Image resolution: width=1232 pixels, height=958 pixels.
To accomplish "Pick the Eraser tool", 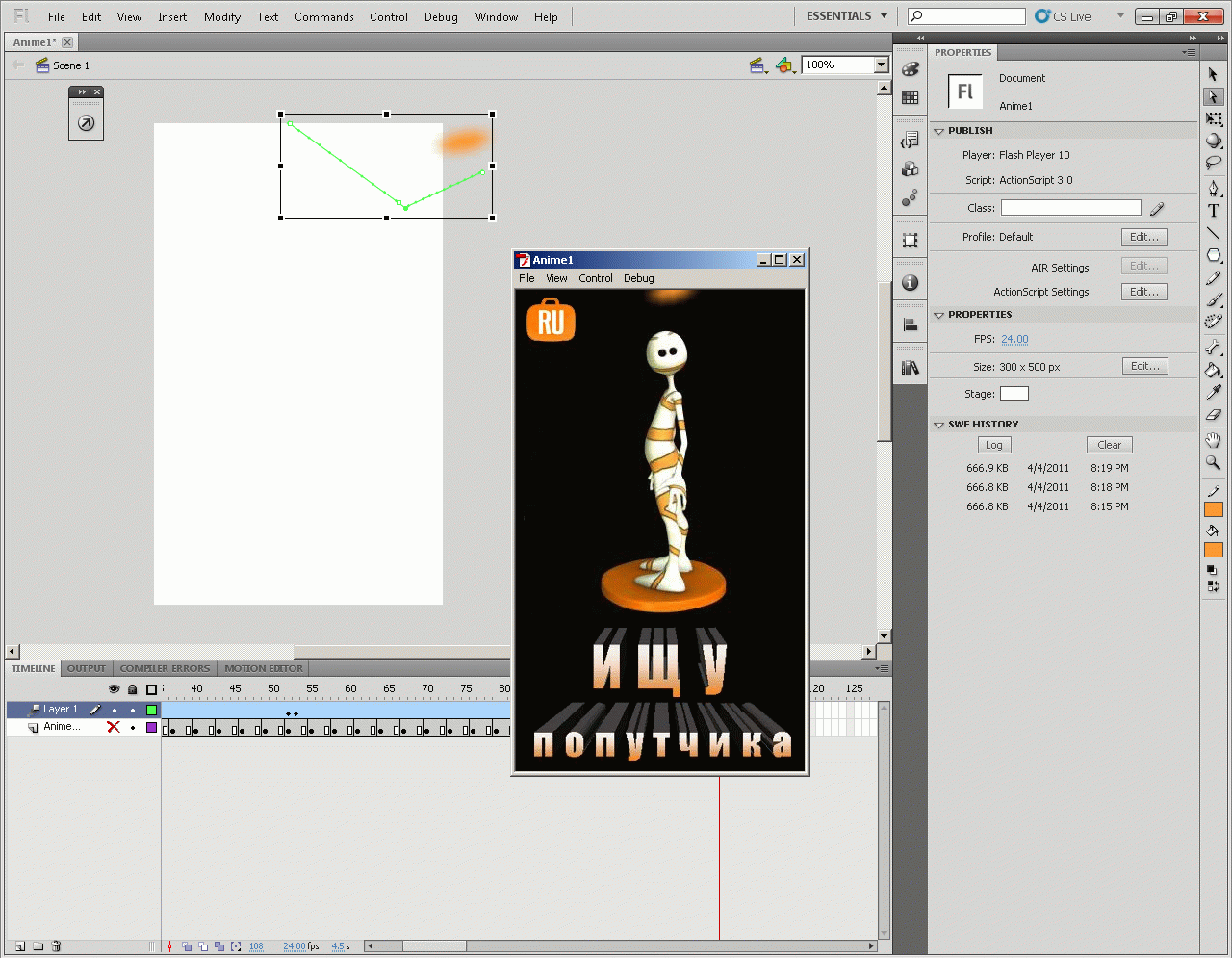I will coord(1214,415).
